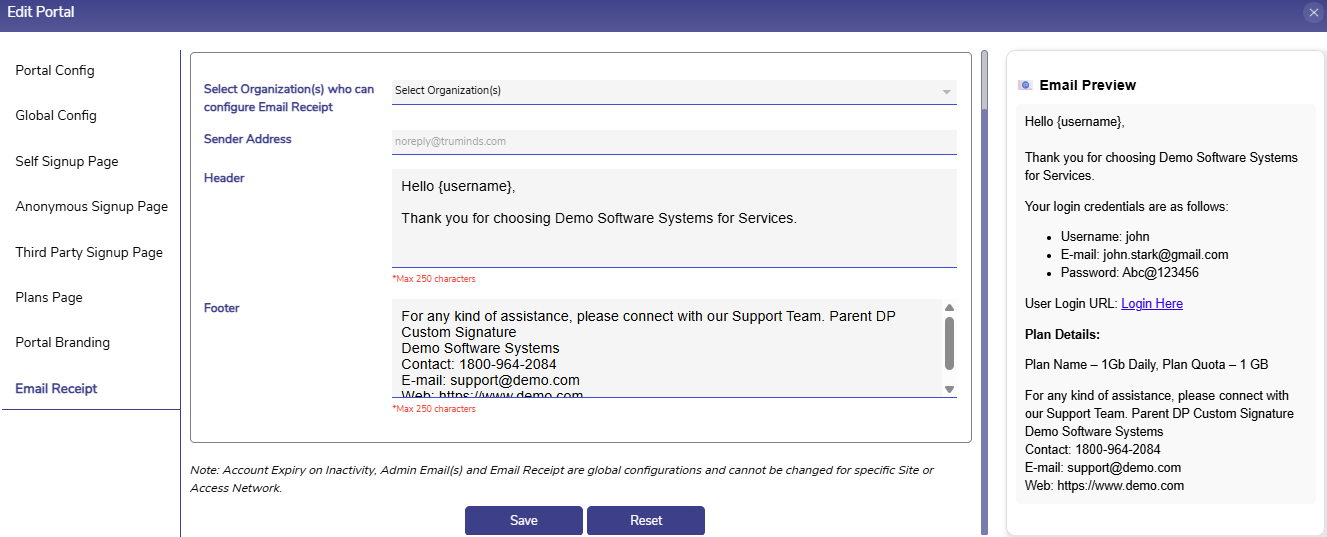Open the Portal Config tab
The height and width of the screenshot is (537, 1327).
[x=55, y=71]
